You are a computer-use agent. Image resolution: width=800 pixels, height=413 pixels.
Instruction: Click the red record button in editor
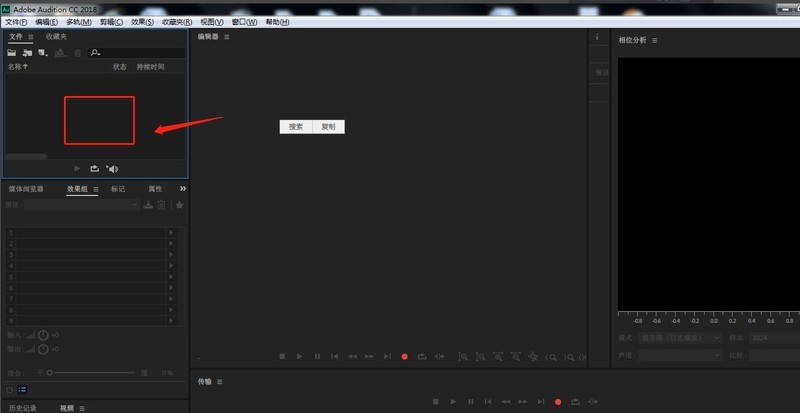click(x=404, y=356)
